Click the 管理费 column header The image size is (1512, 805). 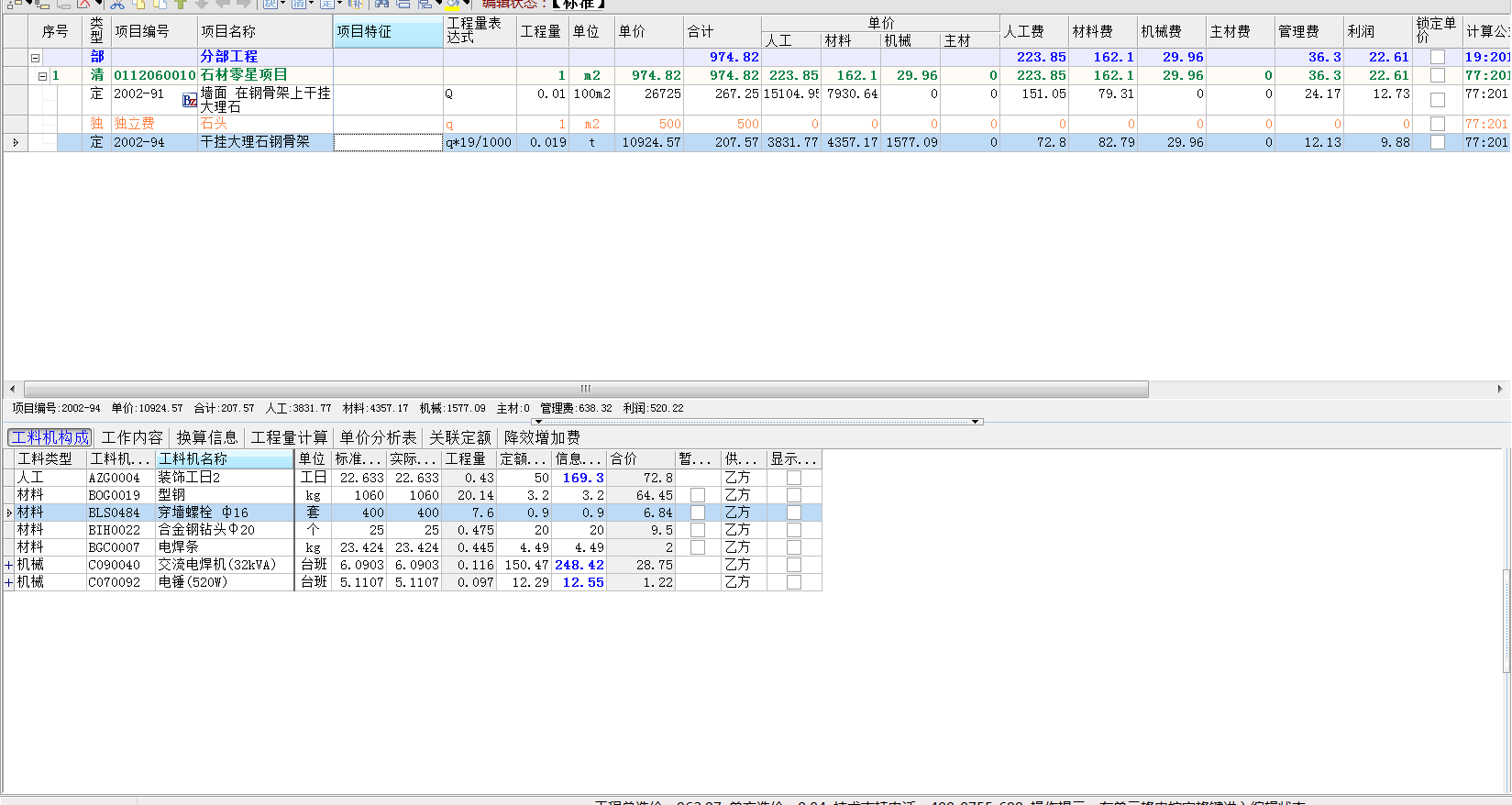pyautogui.click(x=1308, y=31)
